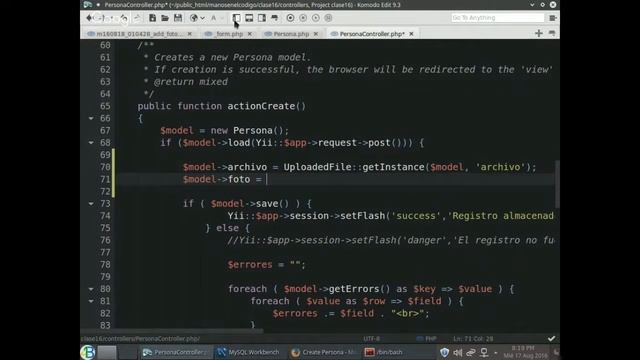640x360 pixels.
Task: Select the PersonaController.php tab
Action: (x=372, y=34)
